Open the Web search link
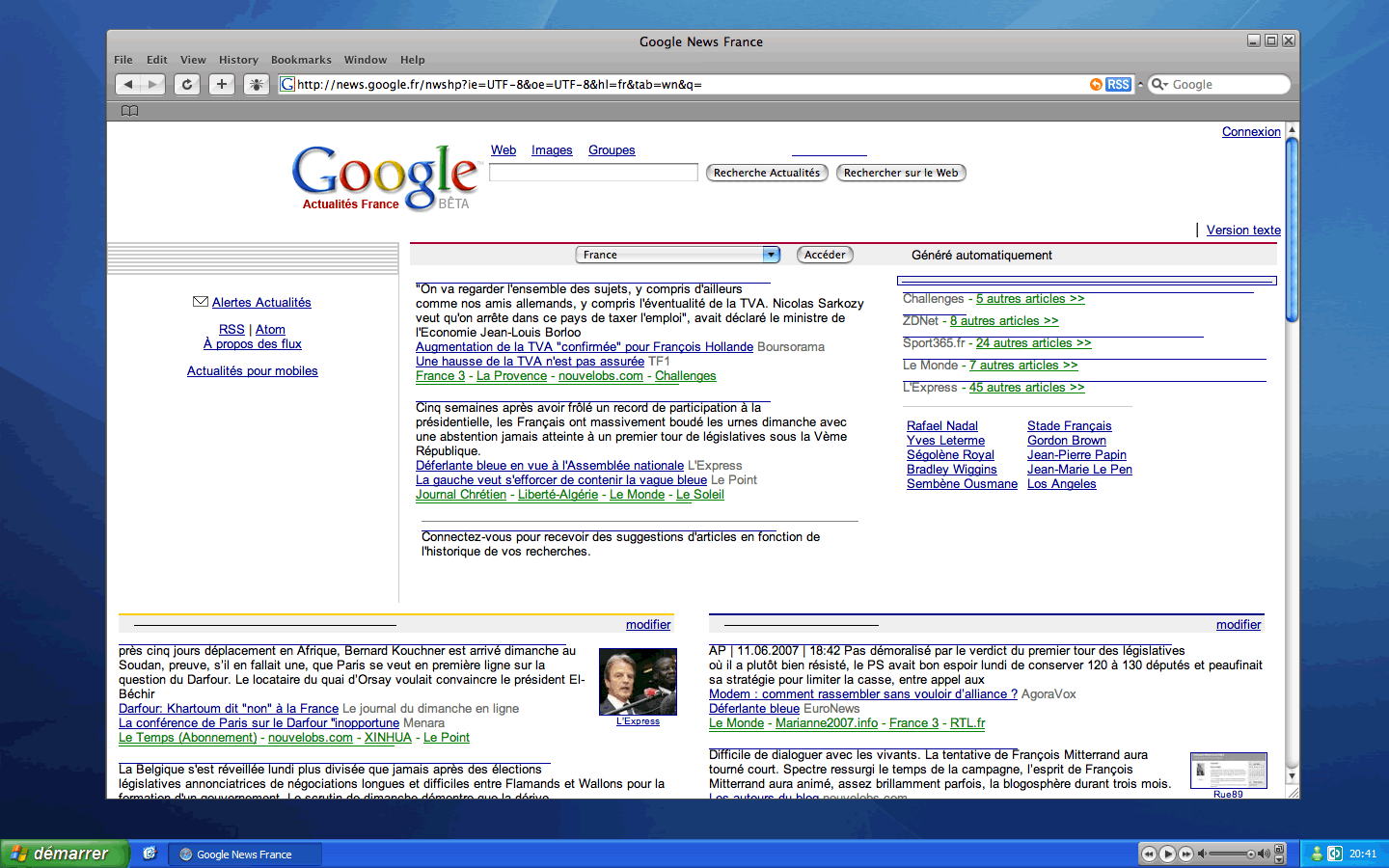Viewport: 1389px width, 868px height. (504, 150)
